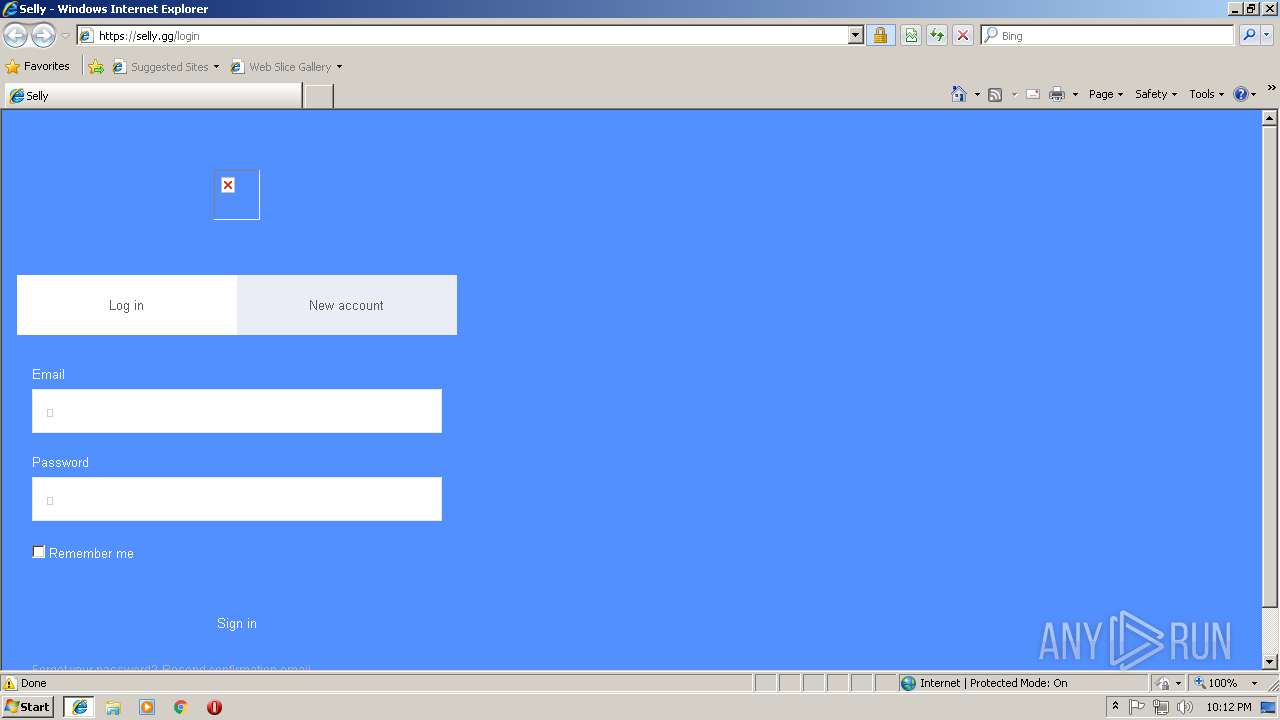
Task: Click the Show desktop tray button
Action: tap(1269, 707)
